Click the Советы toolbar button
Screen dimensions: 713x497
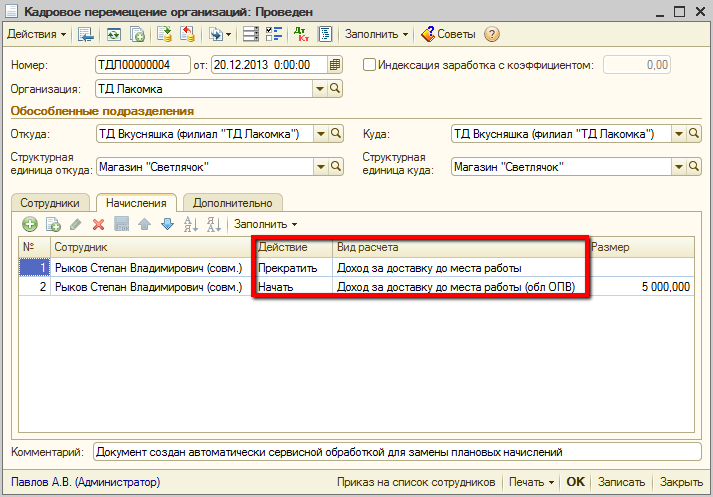point(447,34)
